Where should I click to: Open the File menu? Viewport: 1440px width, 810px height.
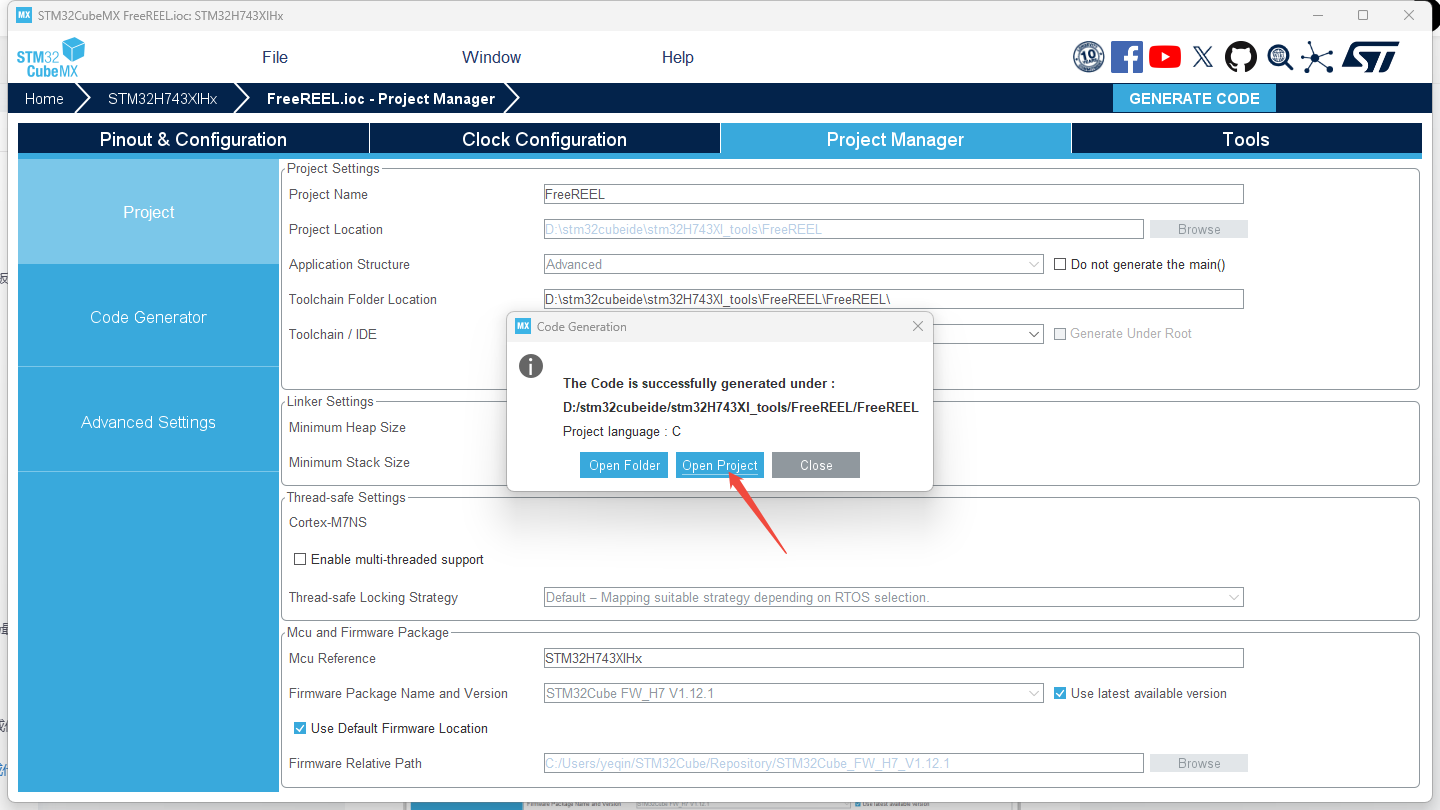tap(275, 57)
